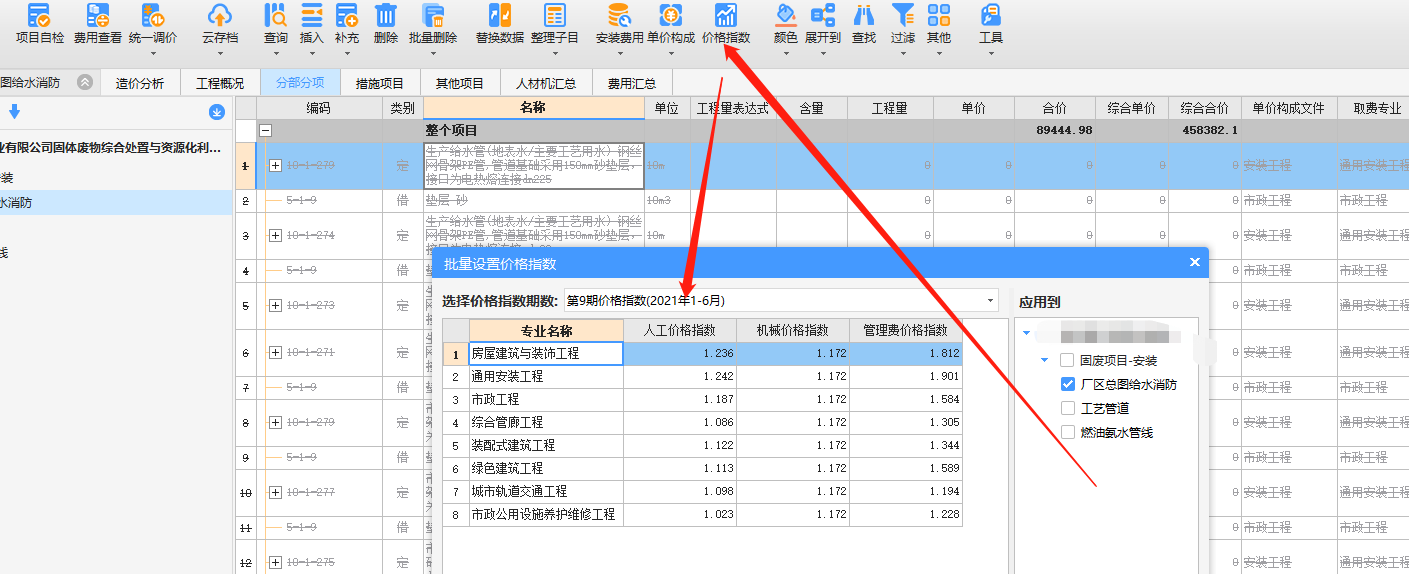Expand the 10-1-273 row
The width and height of the screenshot is (1409, 574).
[x=276, y=306]
